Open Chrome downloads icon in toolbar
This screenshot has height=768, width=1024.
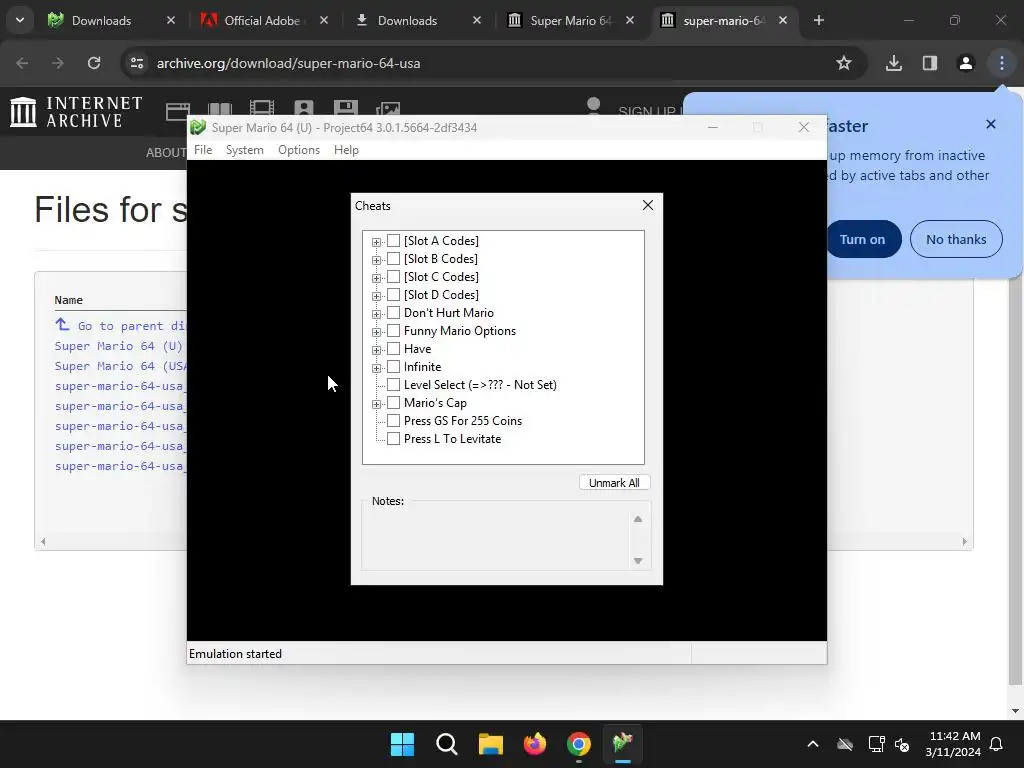[x=893, y=63]
